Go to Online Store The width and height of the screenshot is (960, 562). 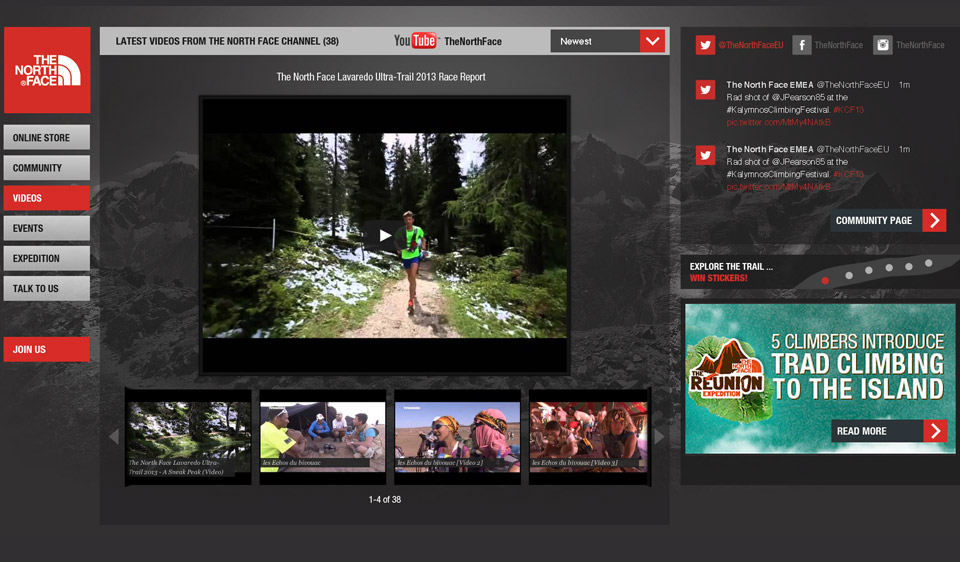tap(47, 138)
